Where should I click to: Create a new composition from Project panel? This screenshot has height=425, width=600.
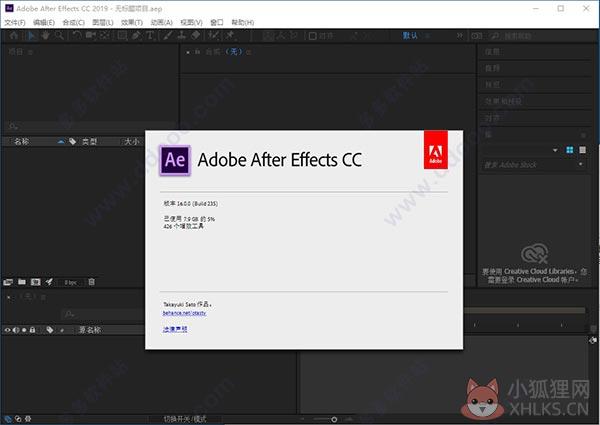pos(36,282)
